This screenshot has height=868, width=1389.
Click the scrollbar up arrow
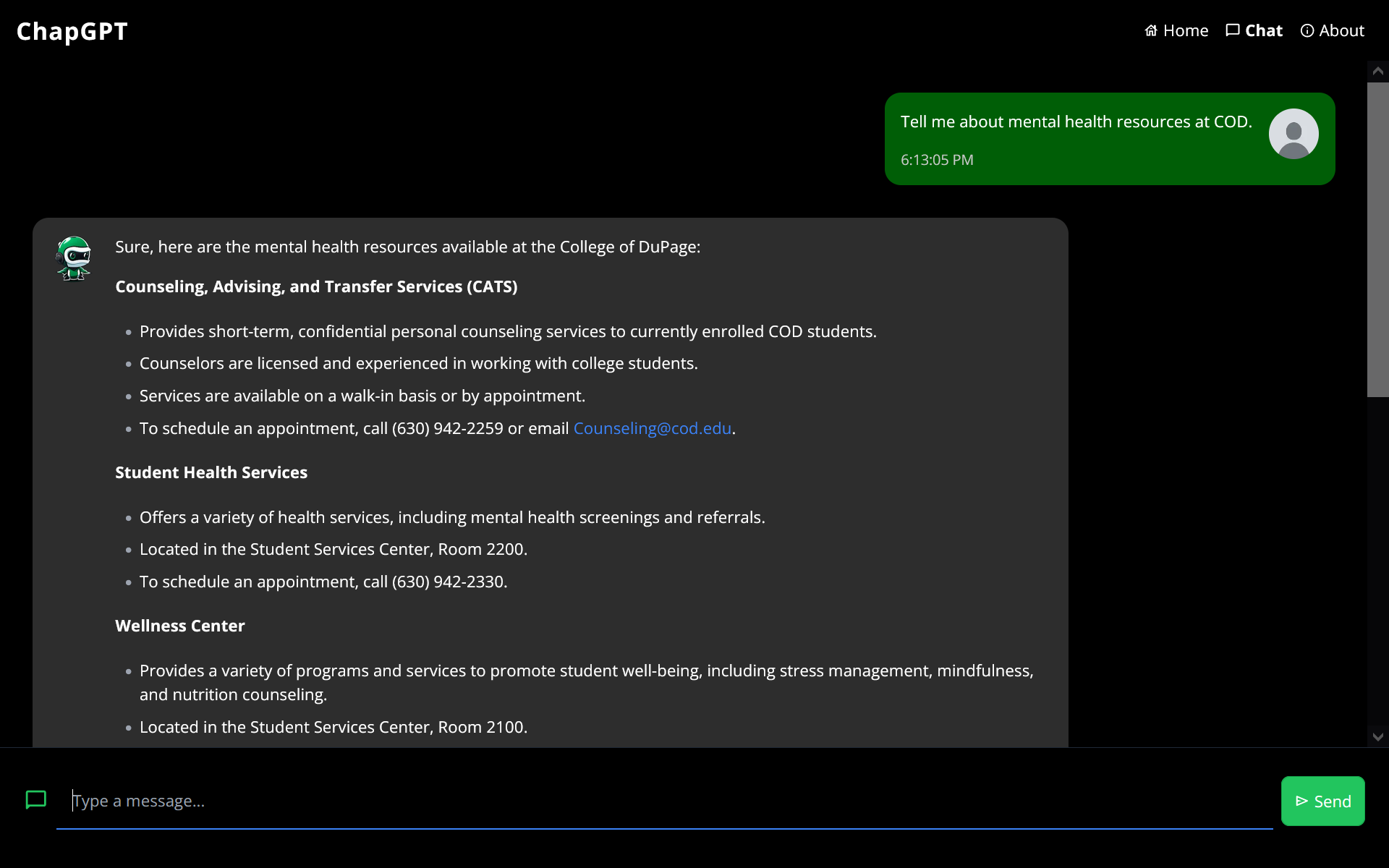1377,71
